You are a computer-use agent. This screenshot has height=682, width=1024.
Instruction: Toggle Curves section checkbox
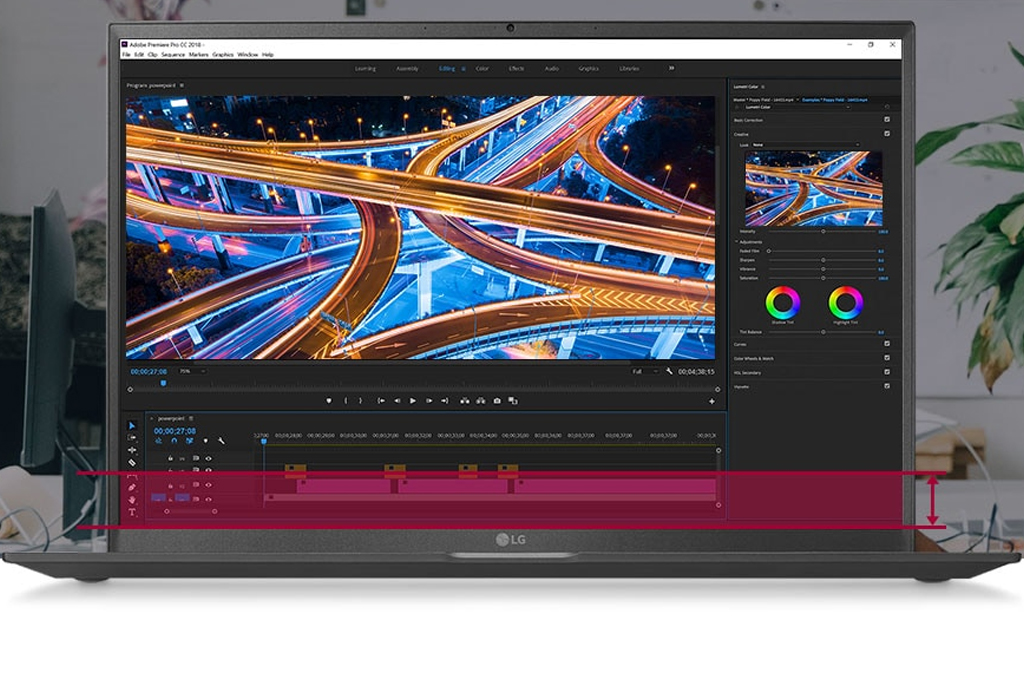coord(887,344)
